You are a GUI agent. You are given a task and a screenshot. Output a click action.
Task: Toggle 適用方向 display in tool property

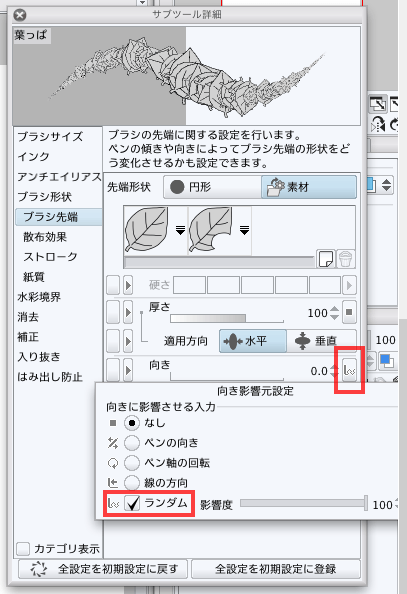click(x=113, y=341)
